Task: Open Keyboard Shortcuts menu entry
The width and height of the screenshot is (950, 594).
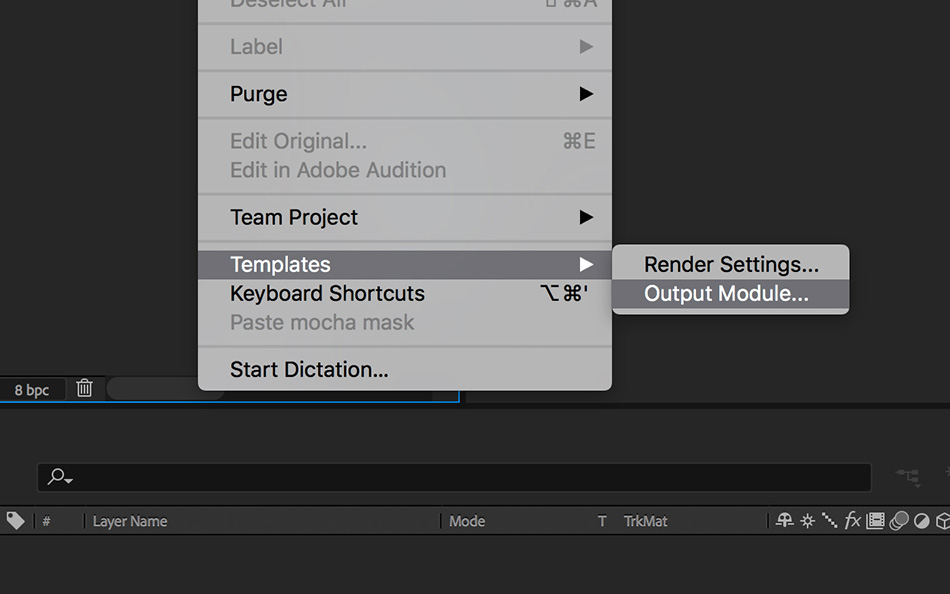Action: [x=328, y=294]
